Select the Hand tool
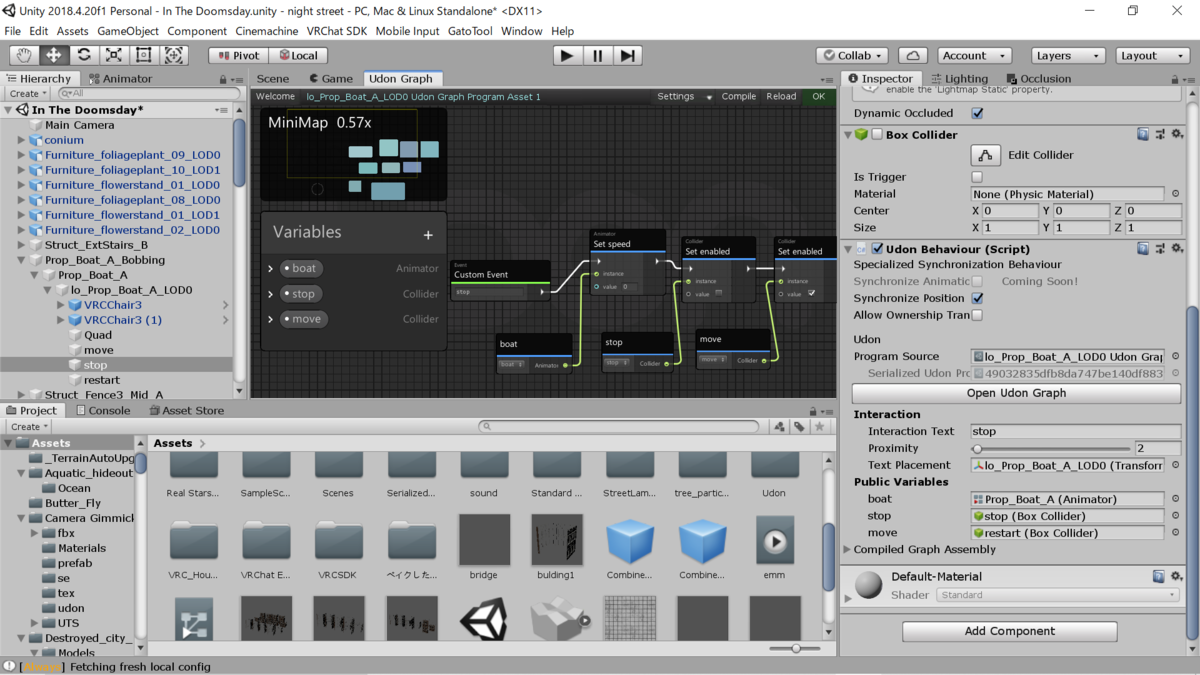 (24, 56)
